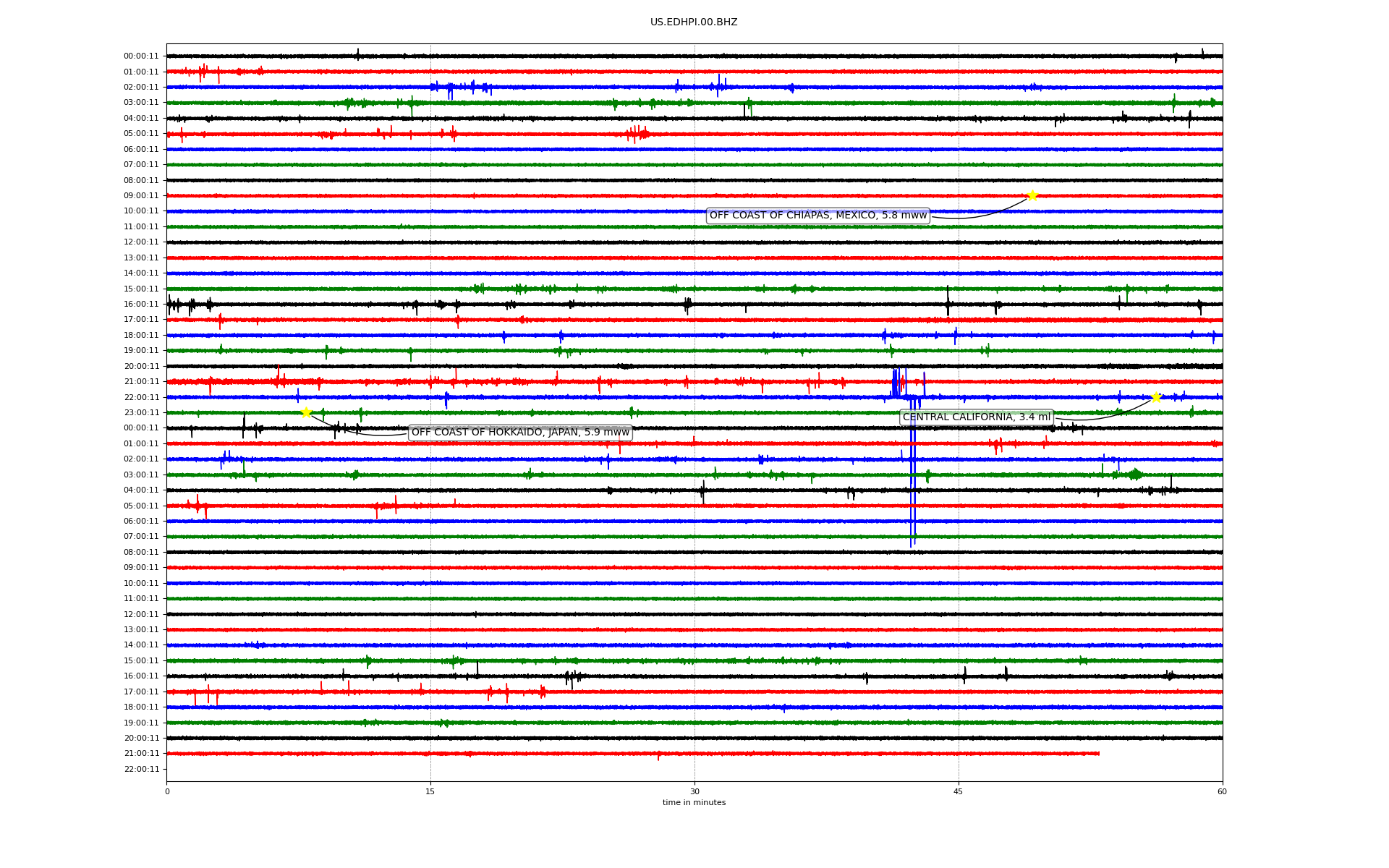1389x868 pixels.
Task: Click the yellow star for Hokkaido event
Action: click(x=306, y=412)
